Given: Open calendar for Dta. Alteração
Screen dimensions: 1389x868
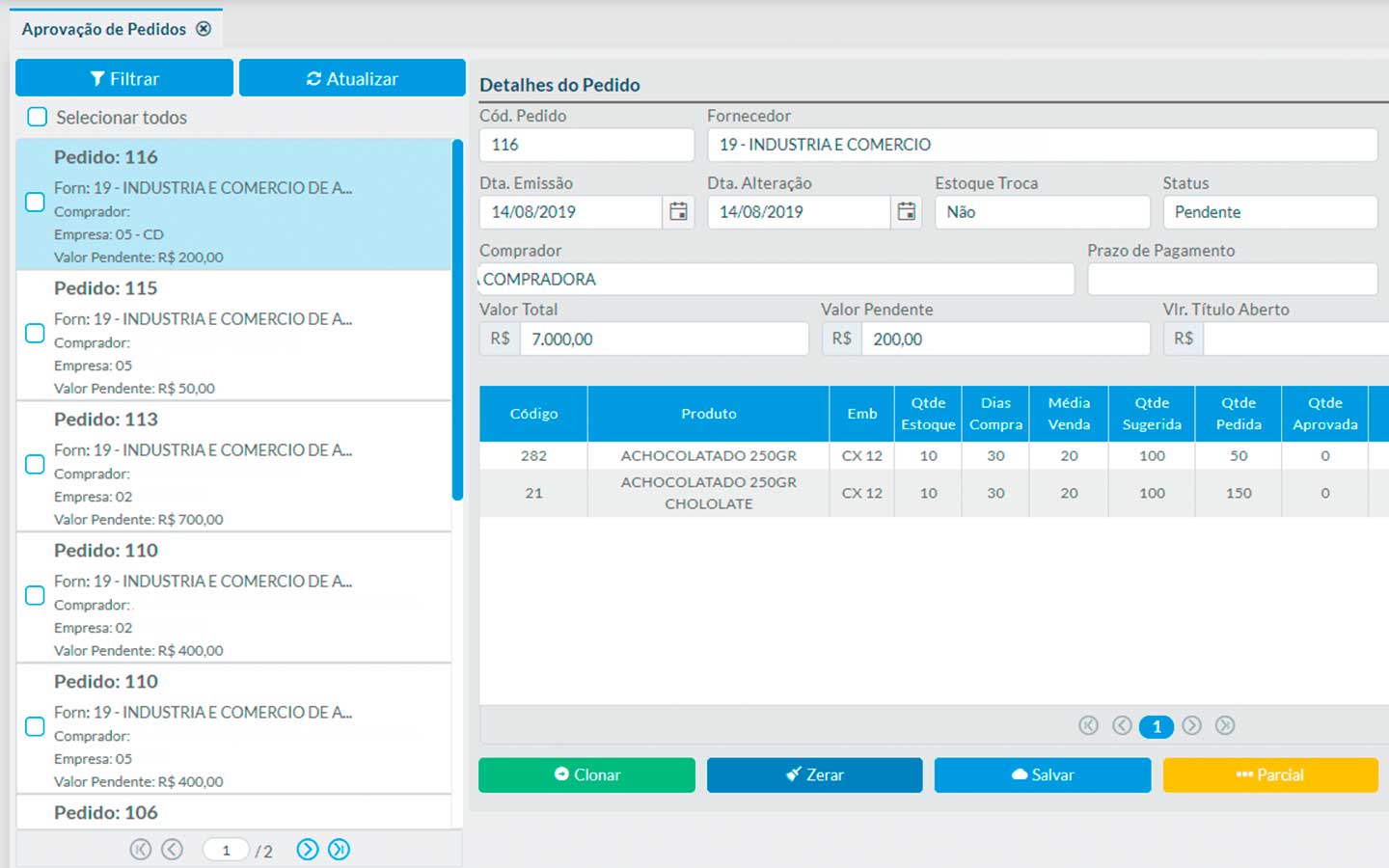Looking at the screenshot, I should click(907, 211).
